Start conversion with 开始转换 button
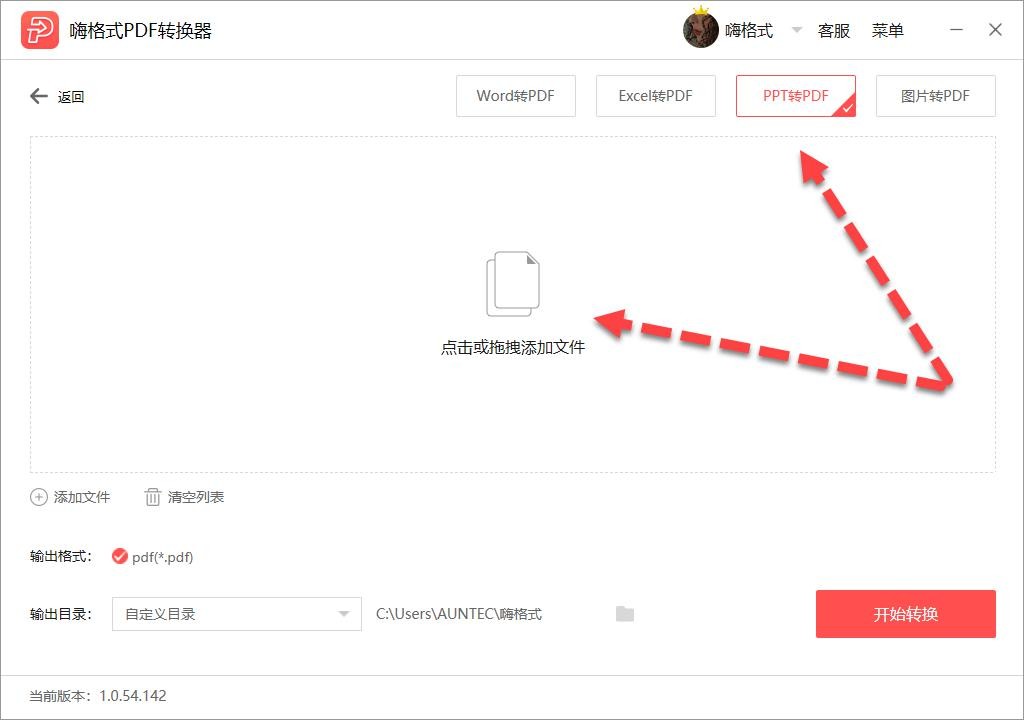The image size is (1024, 720). pyautogui.click(x=906, y=614)
